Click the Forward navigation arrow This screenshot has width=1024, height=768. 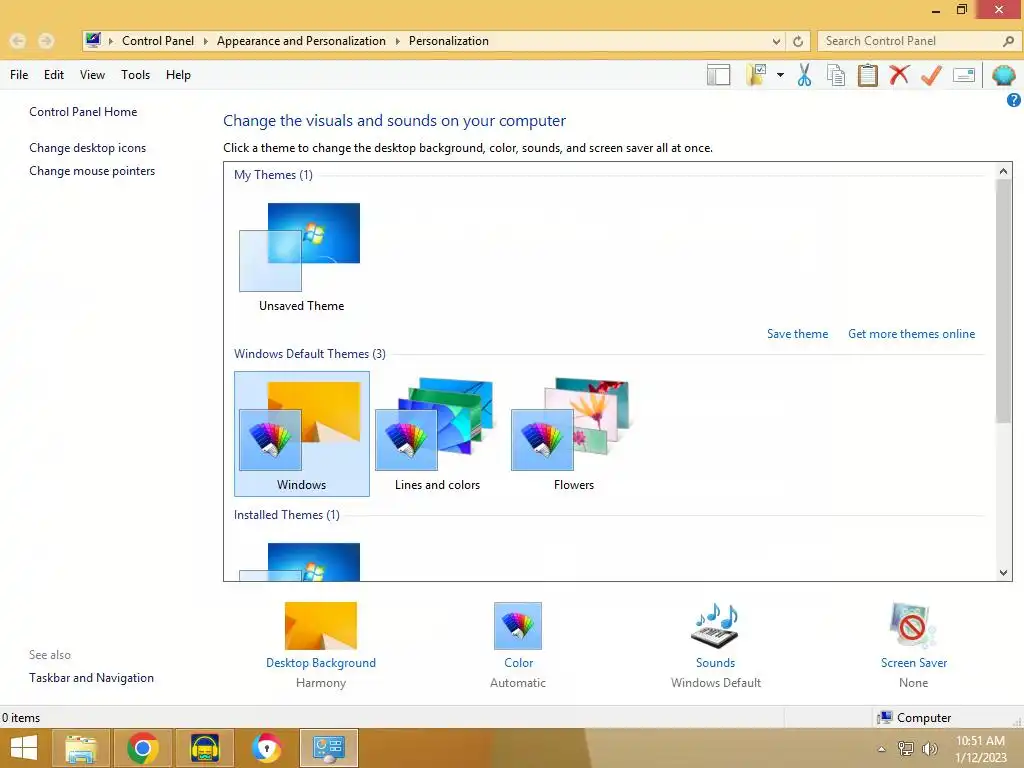(46, 41)
